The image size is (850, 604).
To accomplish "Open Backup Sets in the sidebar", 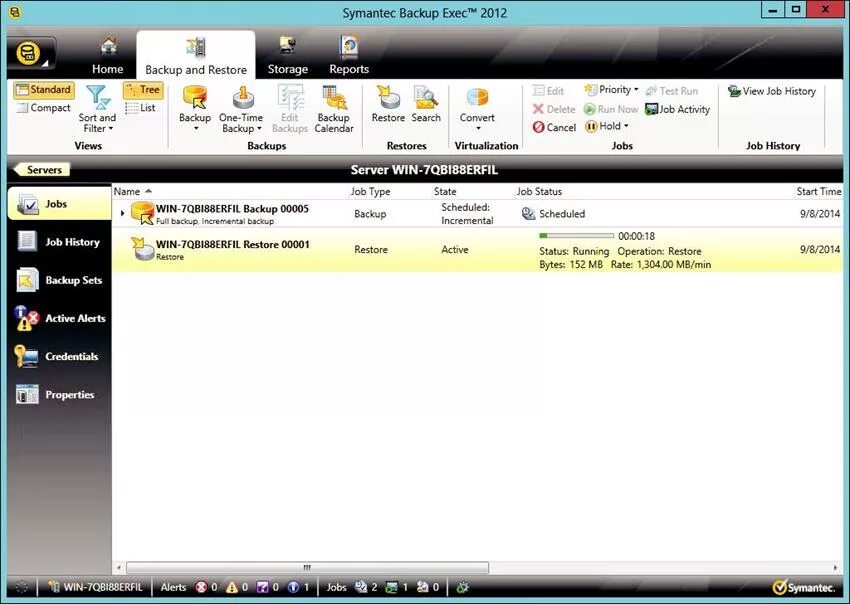I will [59, 280].
